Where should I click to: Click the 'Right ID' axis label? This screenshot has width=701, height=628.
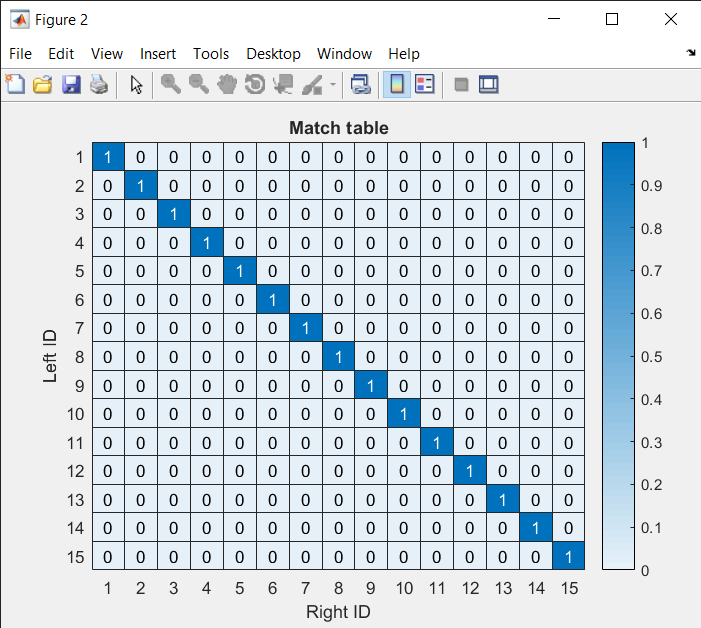click(338, 612)
